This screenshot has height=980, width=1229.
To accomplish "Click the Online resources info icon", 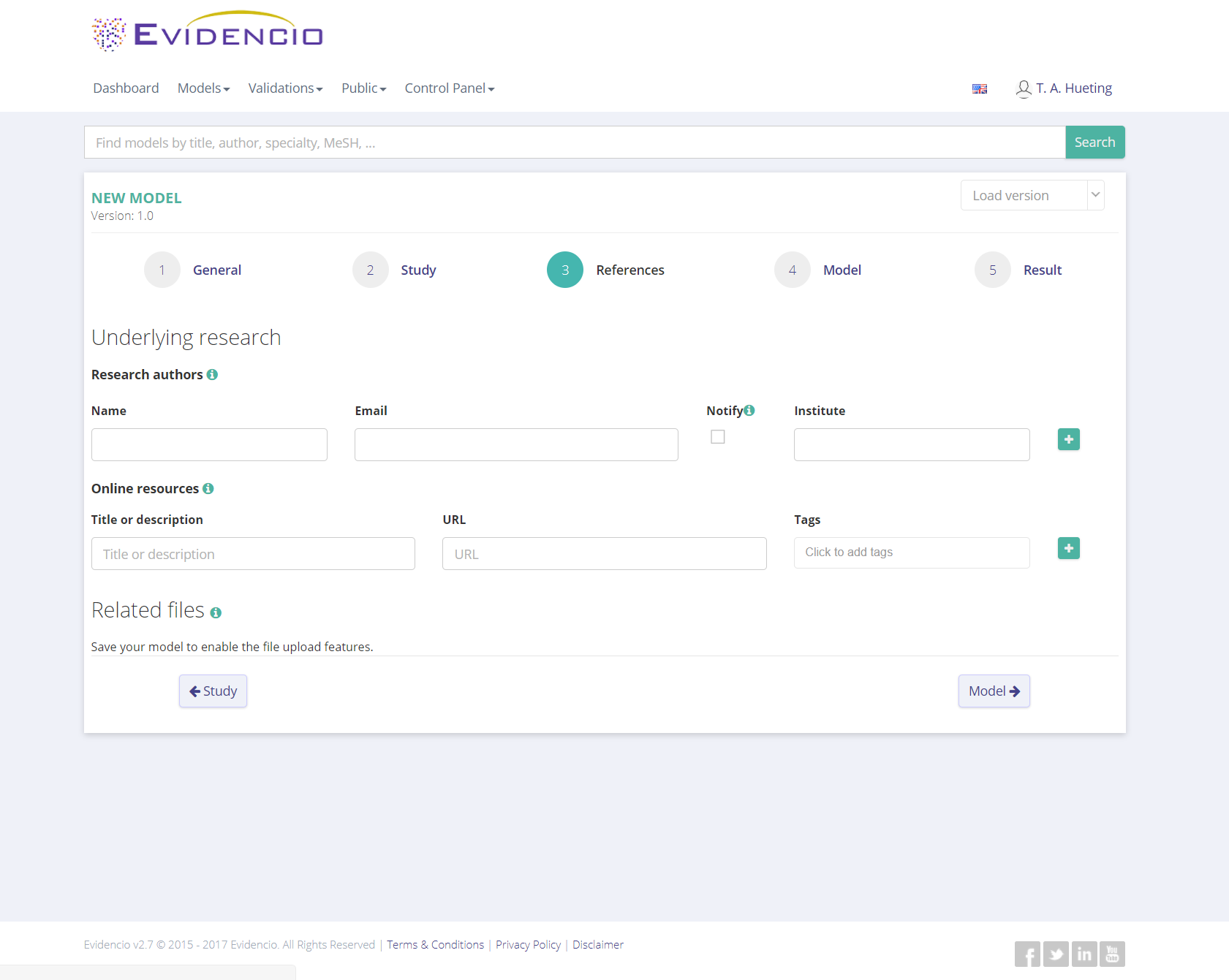I will pos(208,489).
